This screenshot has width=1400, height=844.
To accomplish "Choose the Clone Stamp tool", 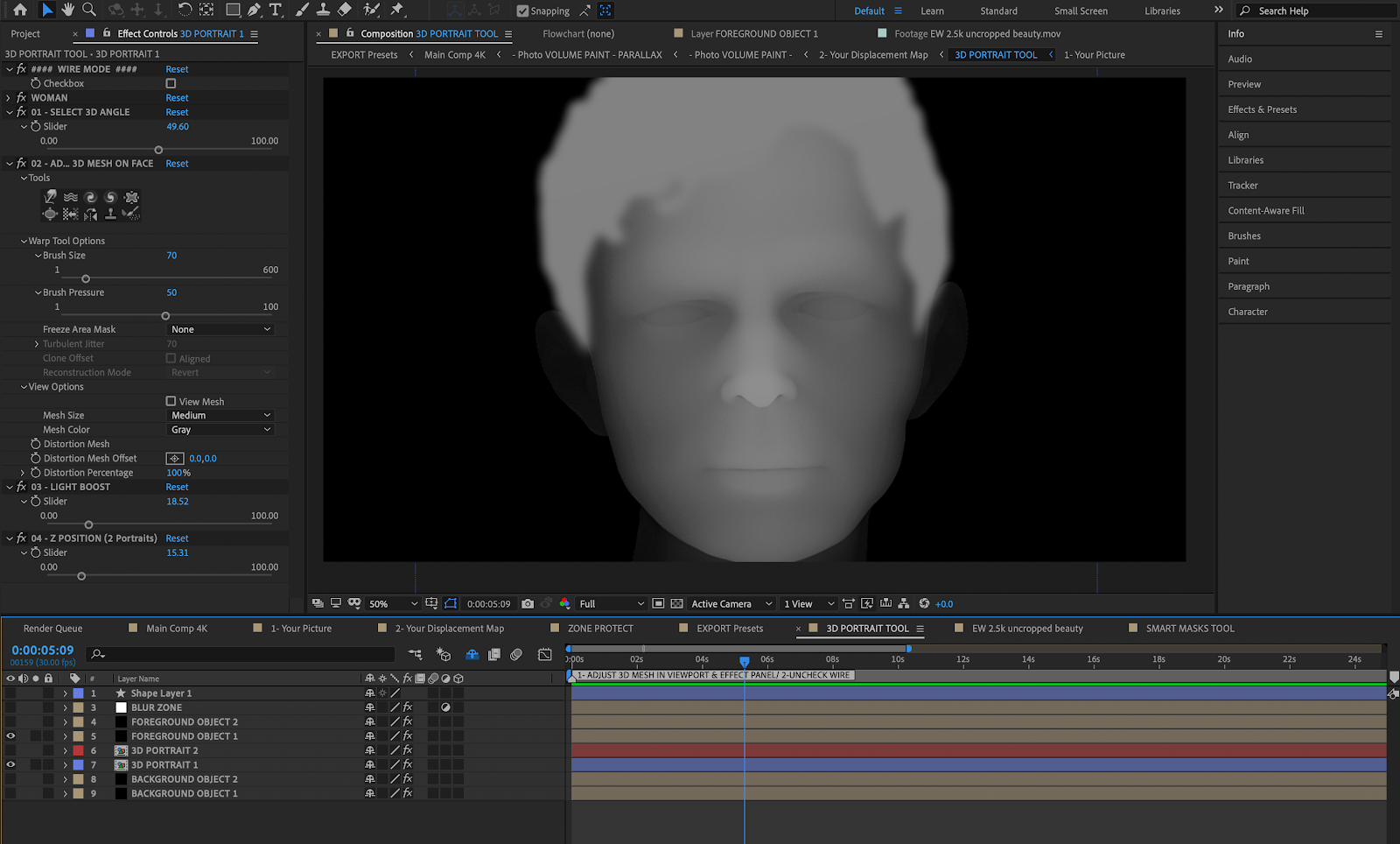I will (323, 10).
